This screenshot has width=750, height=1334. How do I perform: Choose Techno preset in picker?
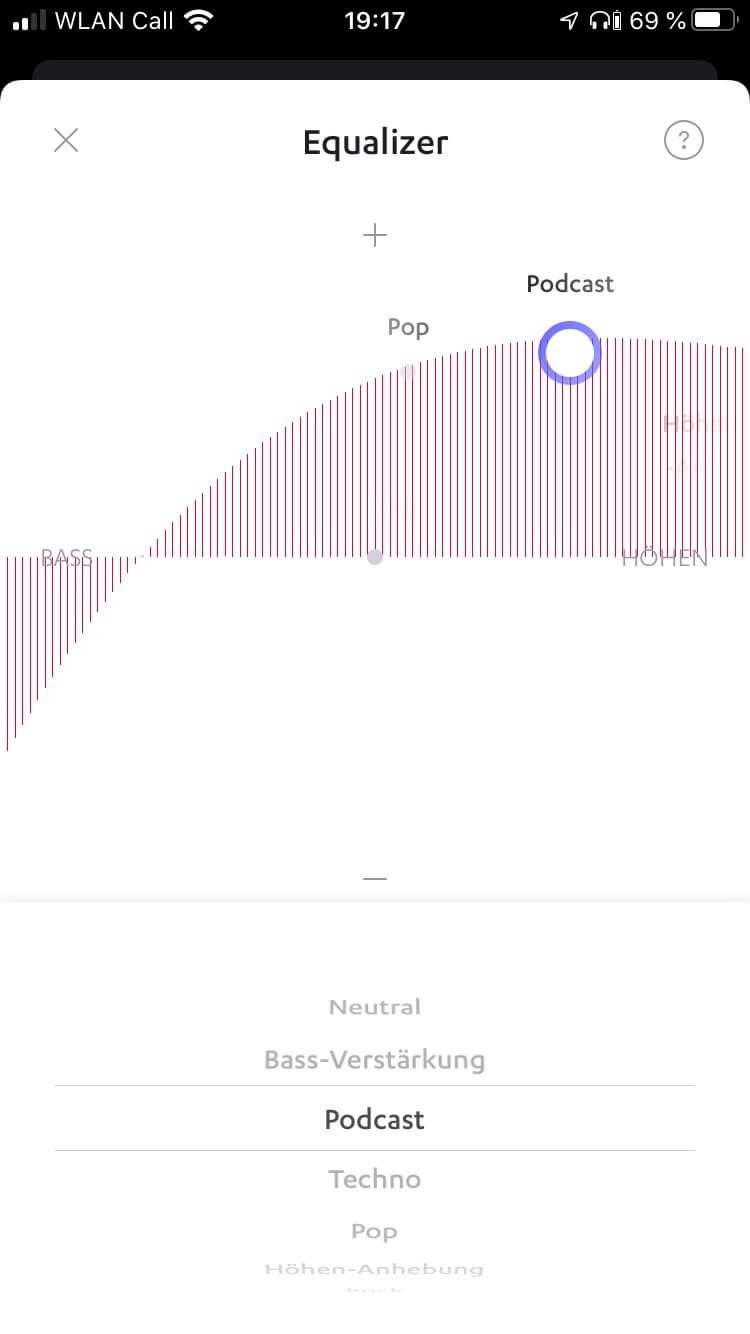click(x=375, y=1179)
